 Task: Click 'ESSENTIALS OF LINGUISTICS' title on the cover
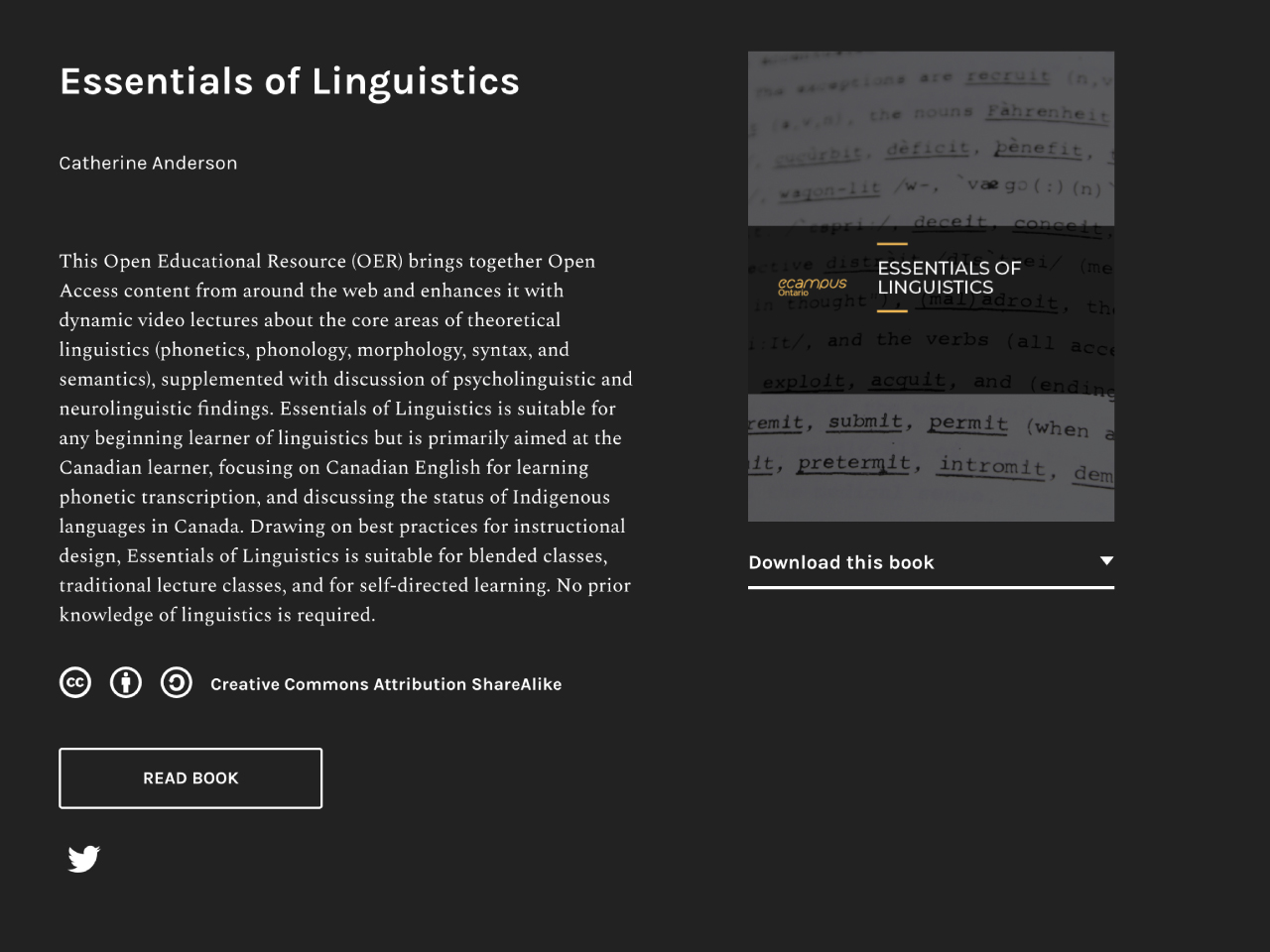pos(949,278)
